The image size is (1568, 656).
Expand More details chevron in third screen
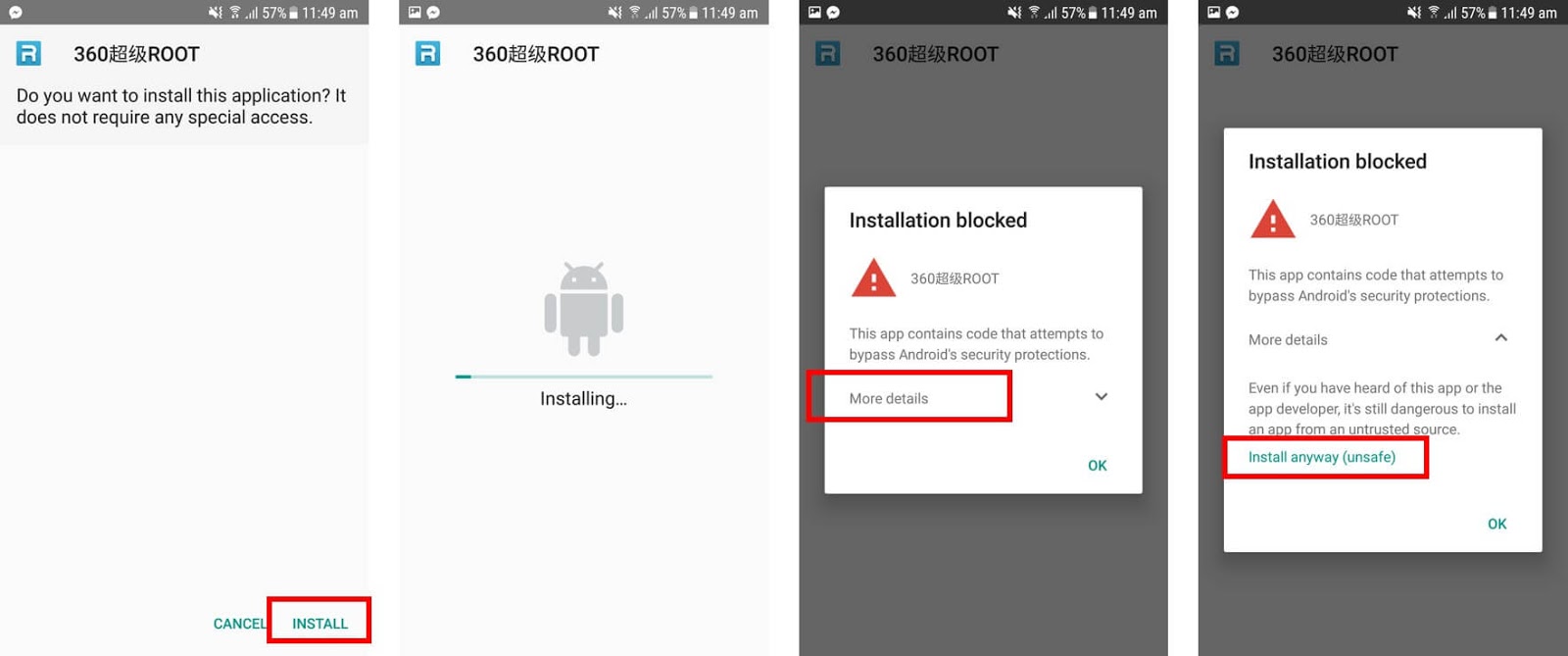(x=1102, y=397)
